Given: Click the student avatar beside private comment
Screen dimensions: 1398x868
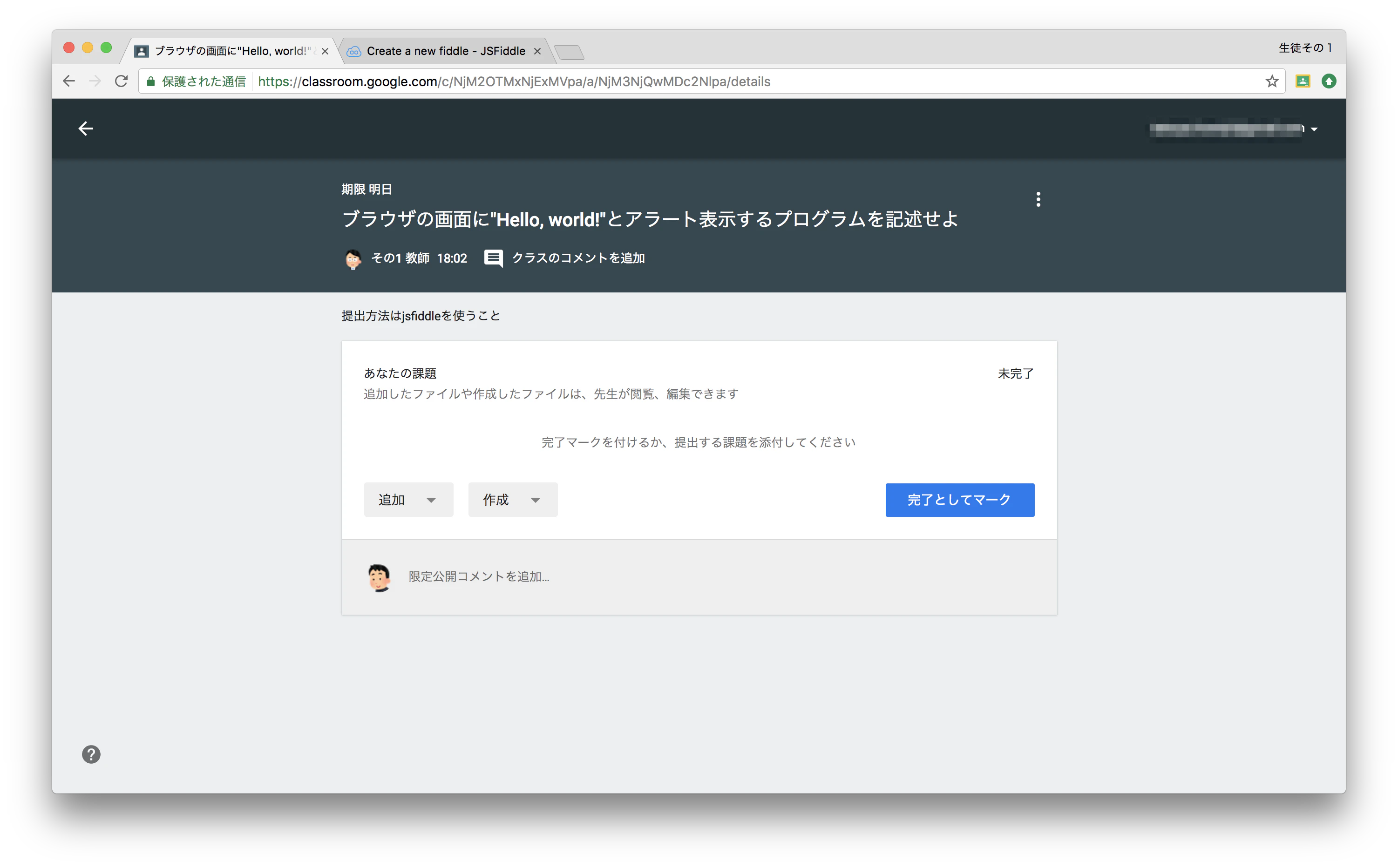Looking at the screenshot, I should (x=379, y=577).
